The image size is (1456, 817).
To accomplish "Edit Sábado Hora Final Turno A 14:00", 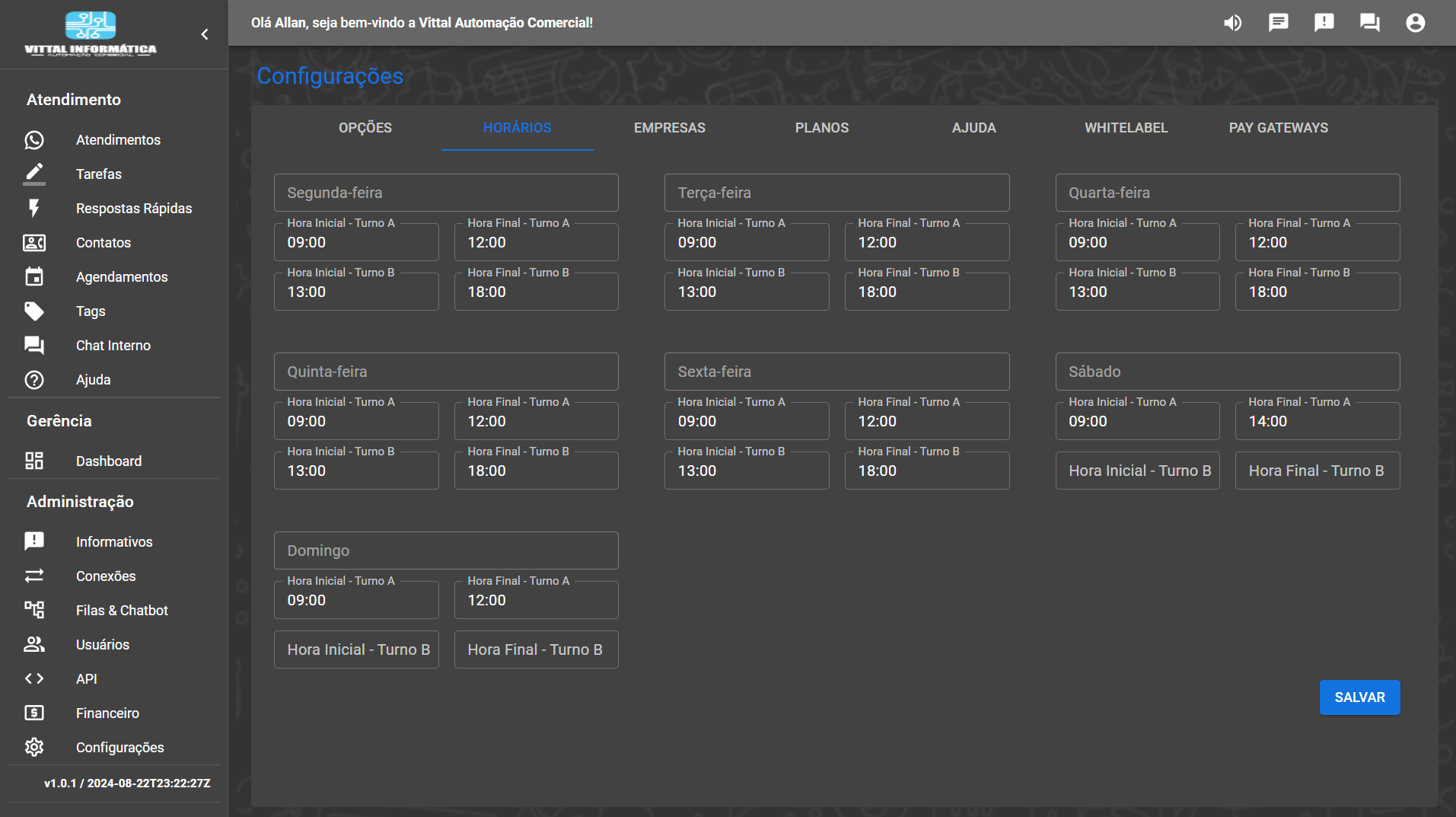I will (x=1317, y=421).
